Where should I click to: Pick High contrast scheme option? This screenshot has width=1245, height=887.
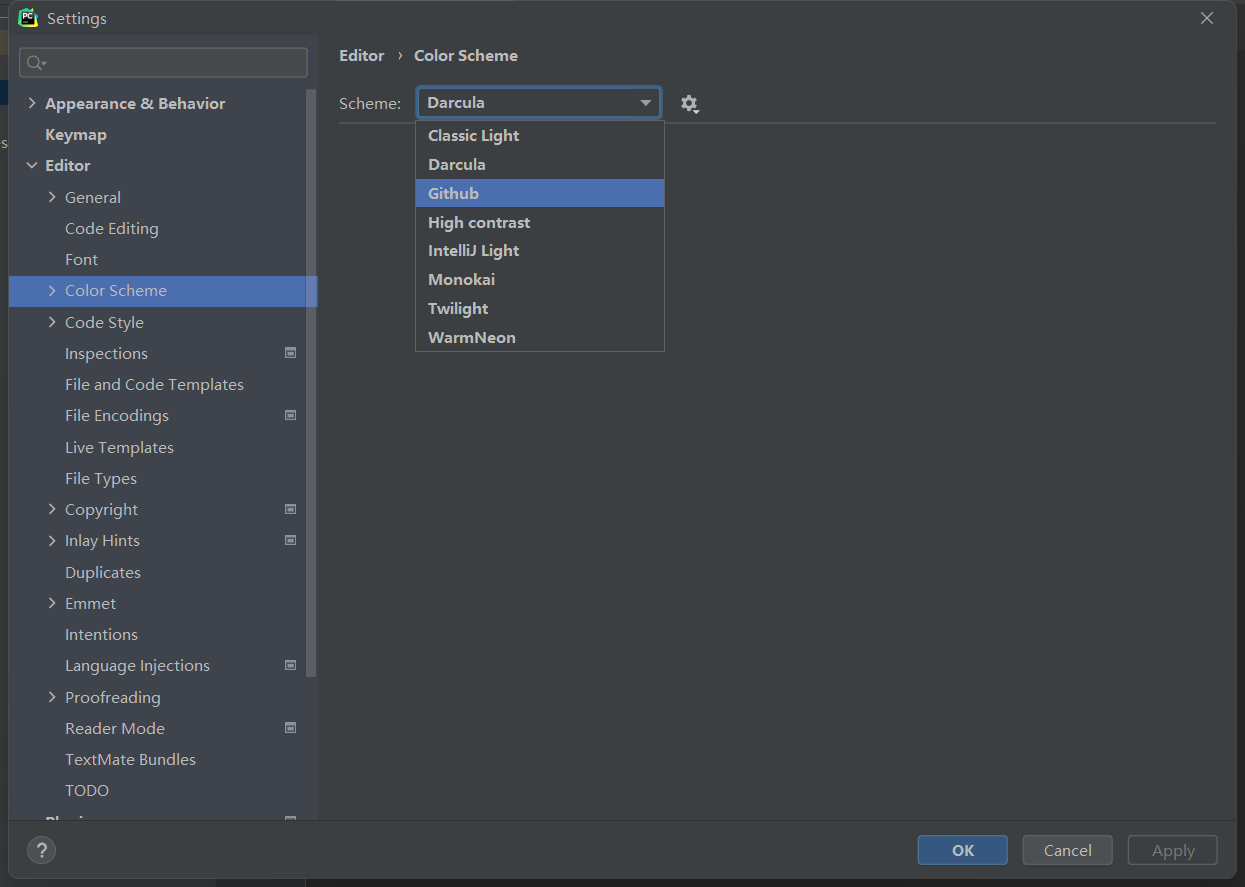coord(479,222)
